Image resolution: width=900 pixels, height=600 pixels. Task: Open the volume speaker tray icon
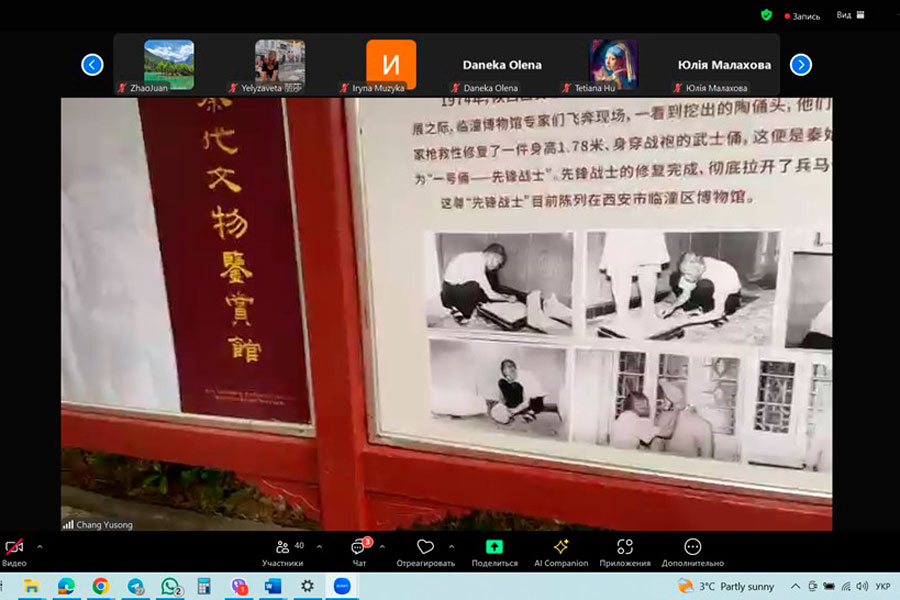(x=862, y=586)
